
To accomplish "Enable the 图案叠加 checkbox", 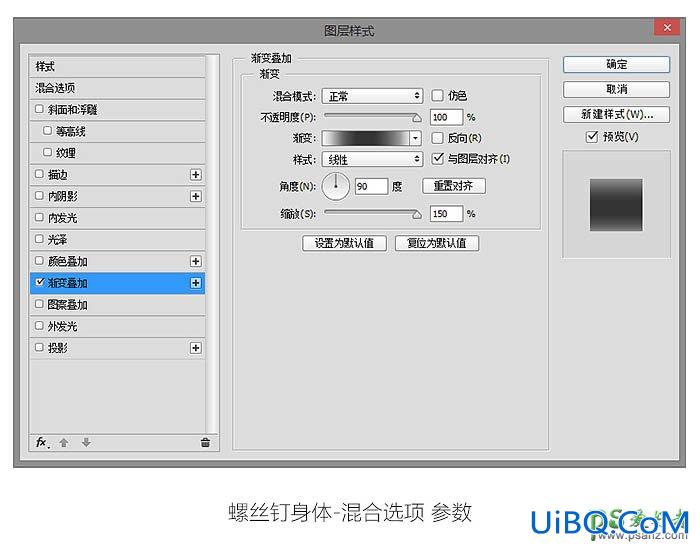I will click(x=39, y=304).
